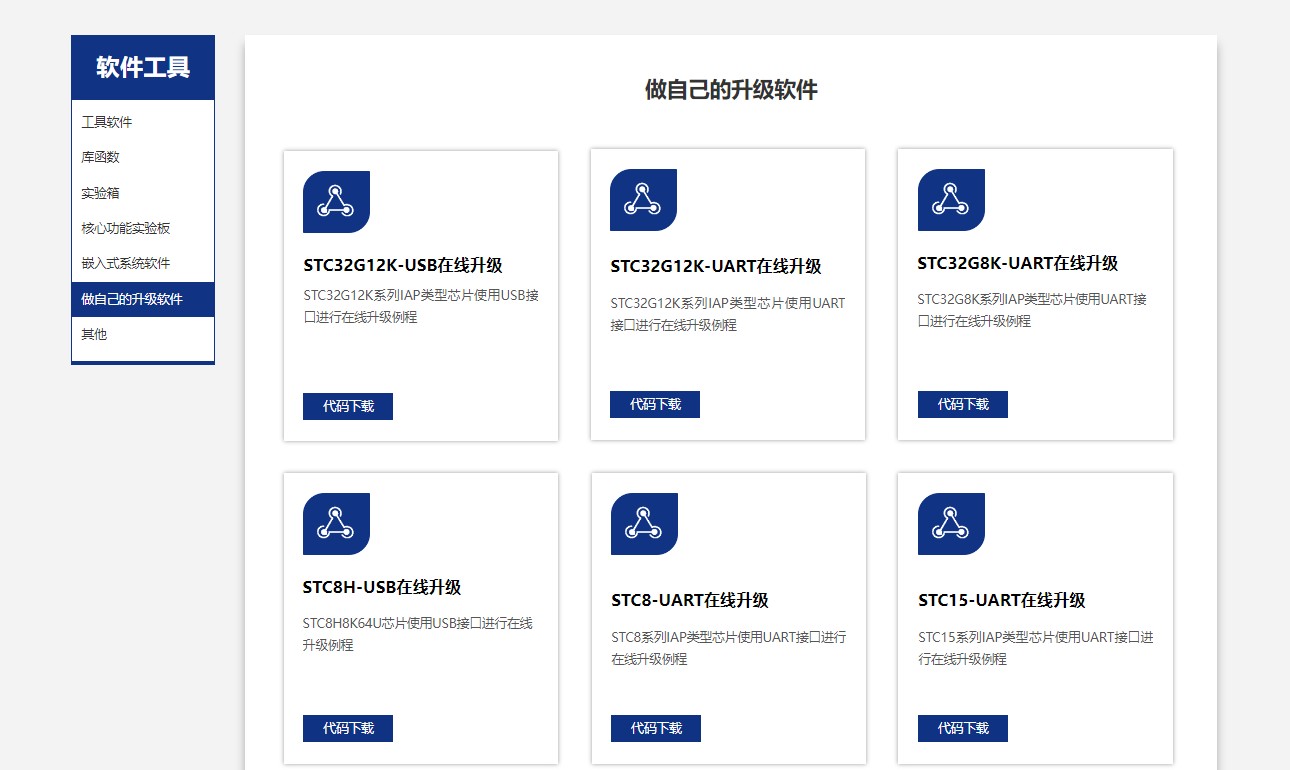The image size is (1290, 770).
Task: Click the 做自己的升级软件 page heading
Action: click(x=731, y=90)
